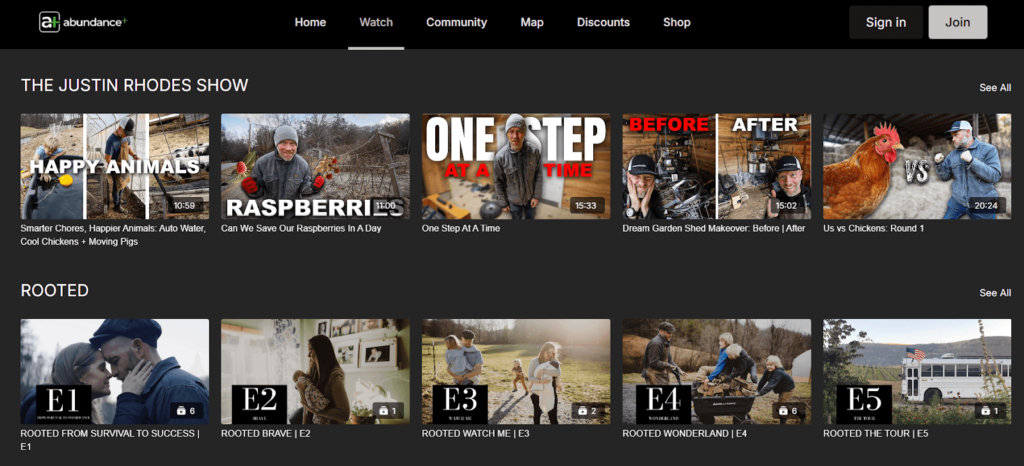Screen dimensions: 1024x466
Task: Visit the Shop page
Action: (677, 22)
